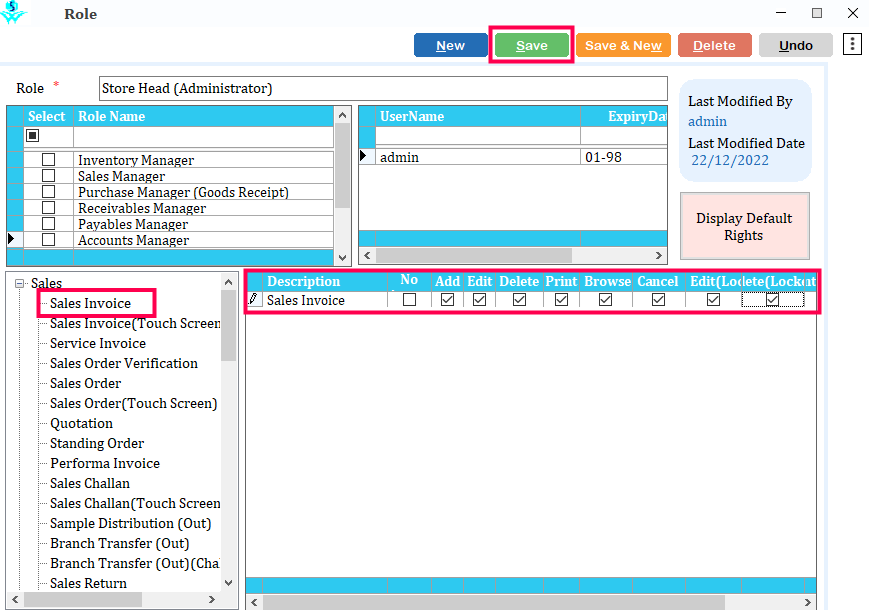Select Sales Order in the tree
Viewport: 869px width, 610px height.
pos(85,383)
